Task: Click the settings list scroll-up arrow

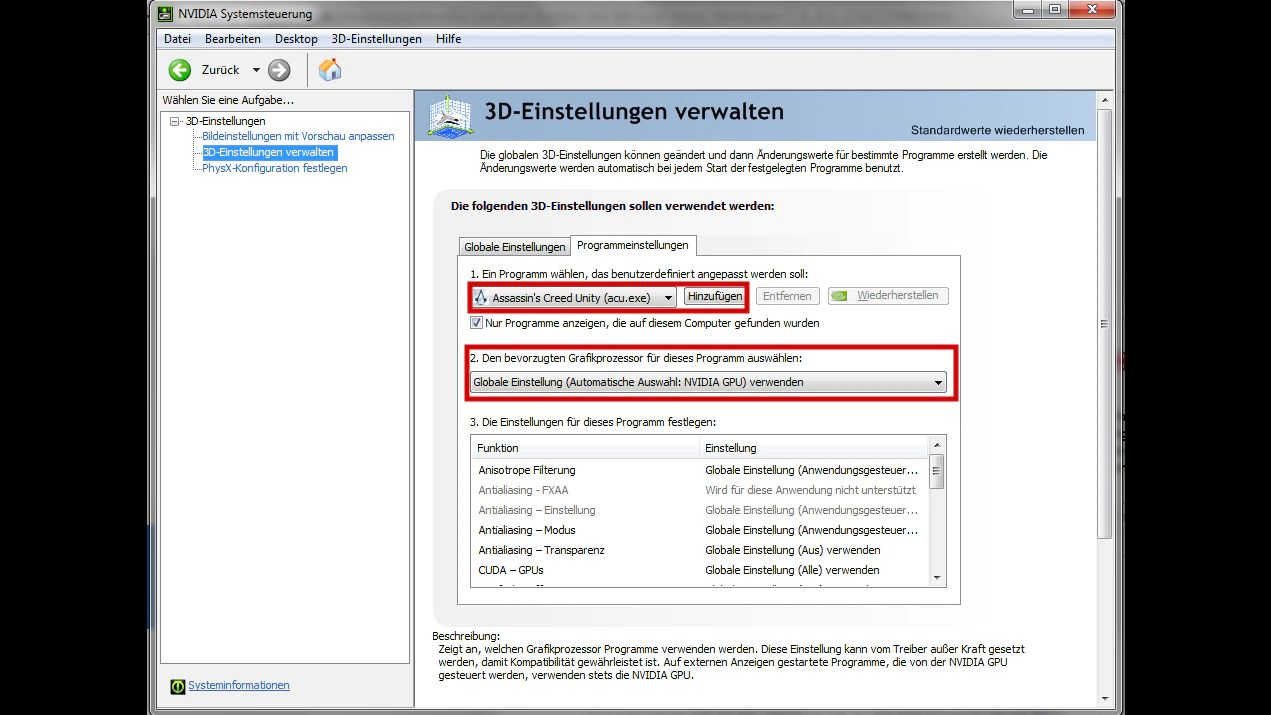Action: (x=937, y=445)
